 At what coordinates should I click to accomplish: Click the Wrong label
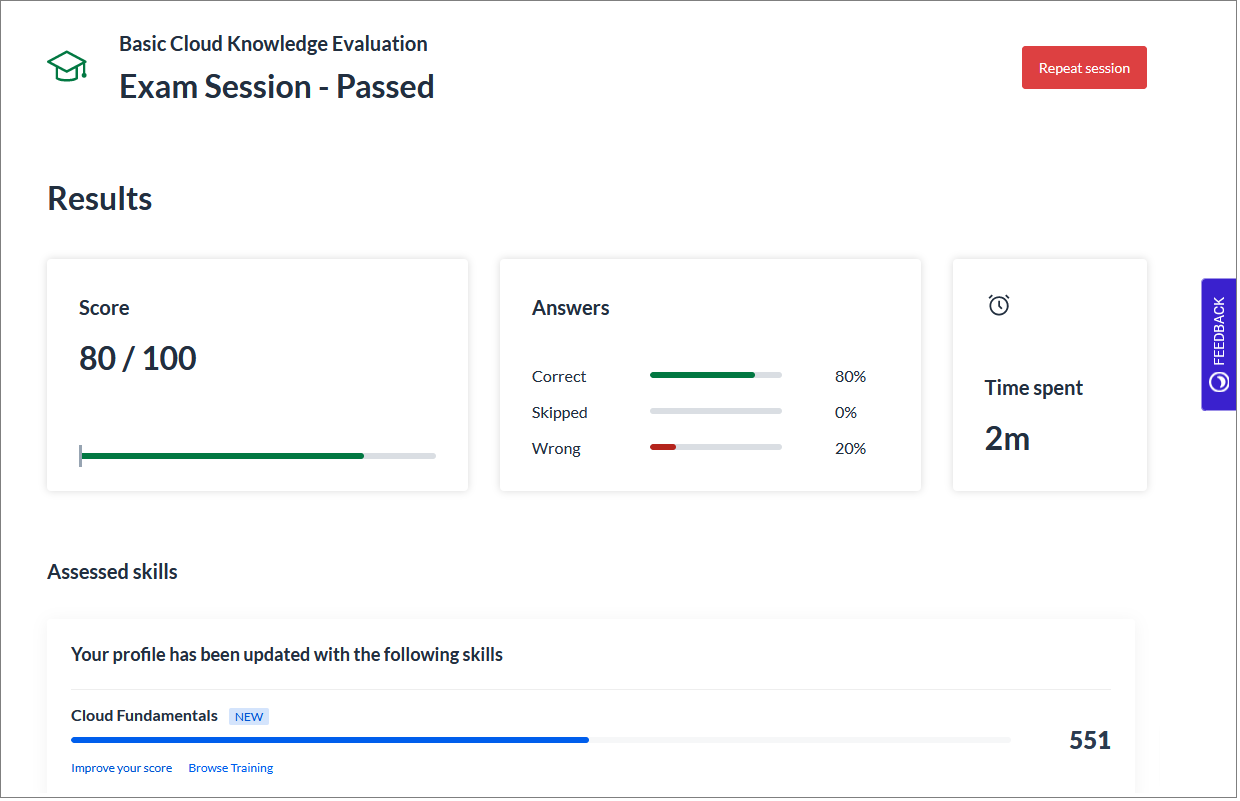pos(556,448)
